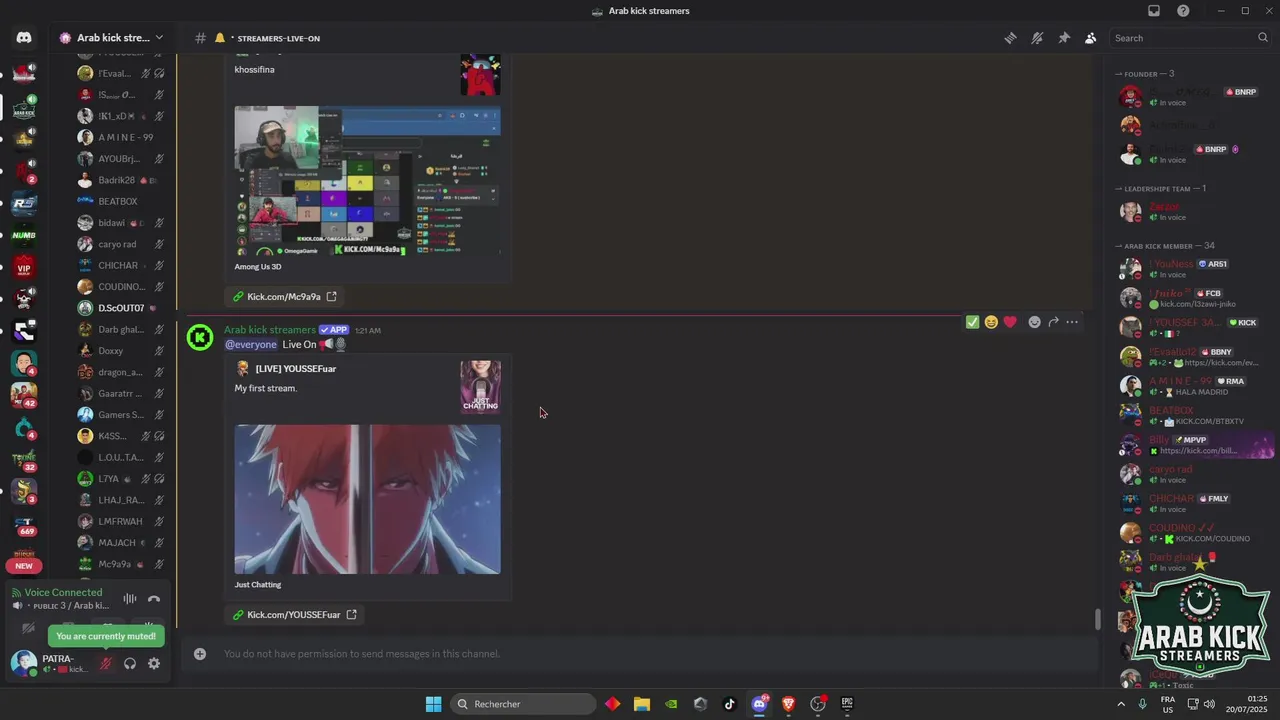Select CHICHAR in voice user list

(x=121, y=265)
